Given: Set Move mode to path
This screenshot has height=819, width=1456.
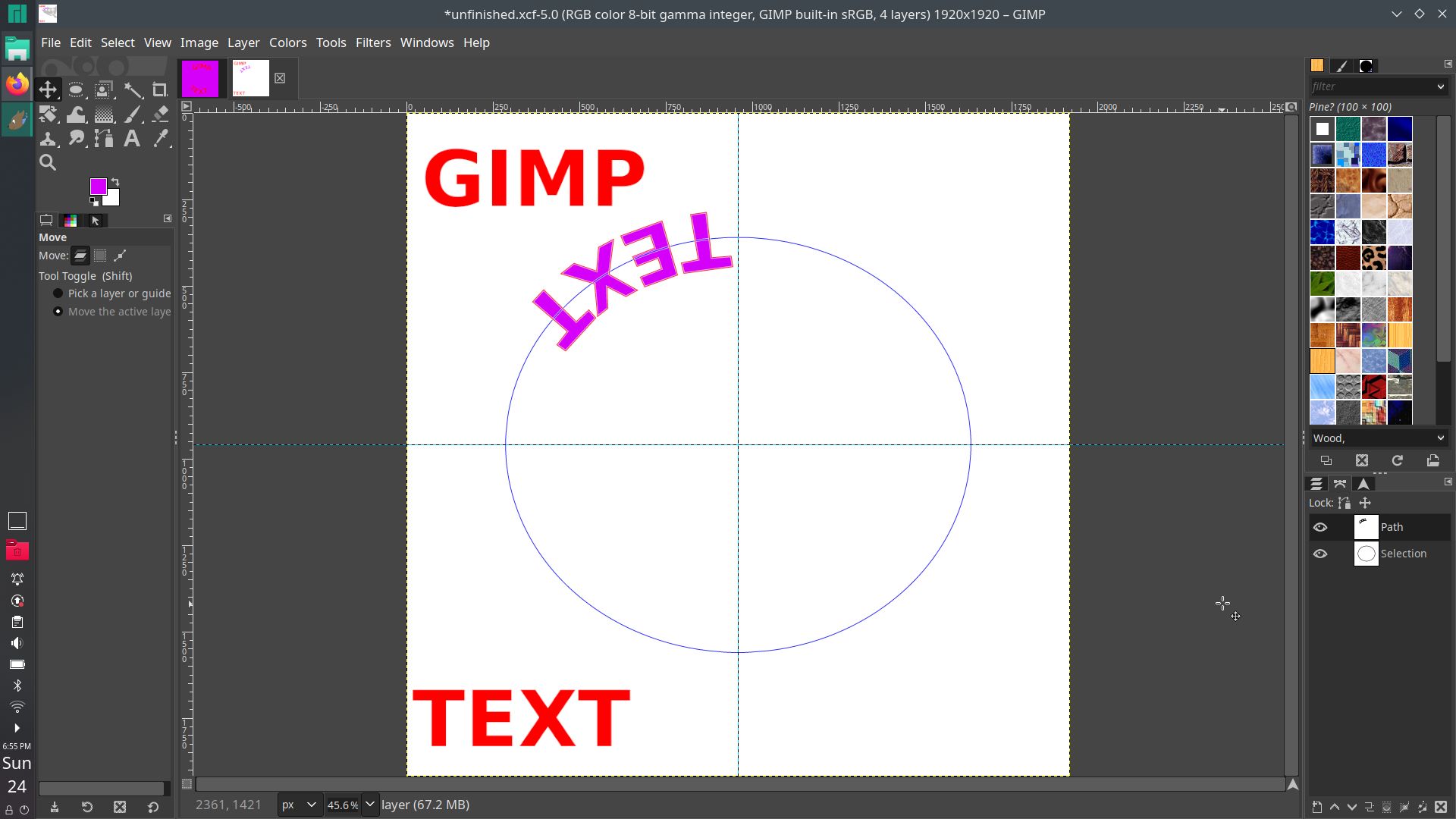Looking at the screenshot, I should (120, 256).
